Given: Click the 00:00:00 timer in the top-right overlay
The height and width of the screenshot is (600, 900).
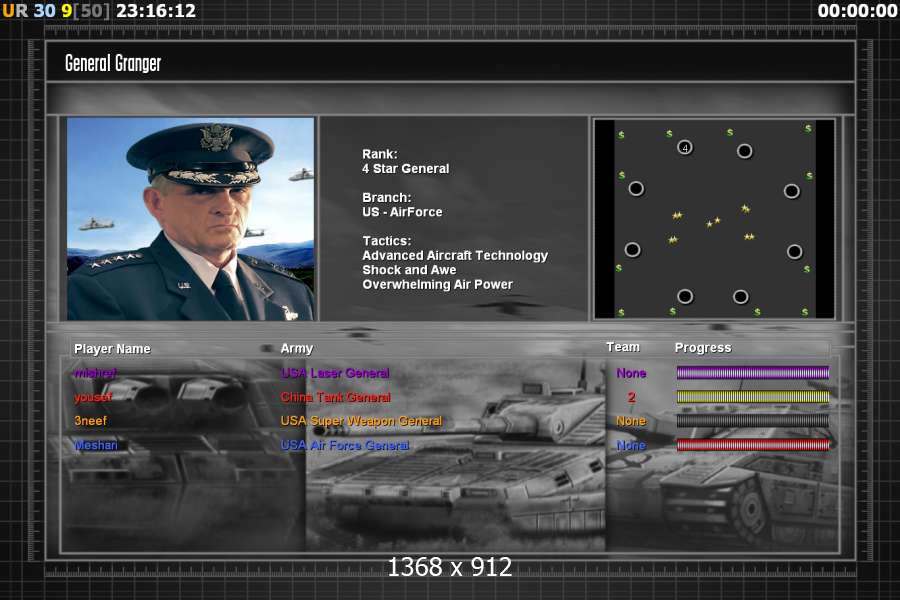Looking at the screenshot, I should pos(858,11).
